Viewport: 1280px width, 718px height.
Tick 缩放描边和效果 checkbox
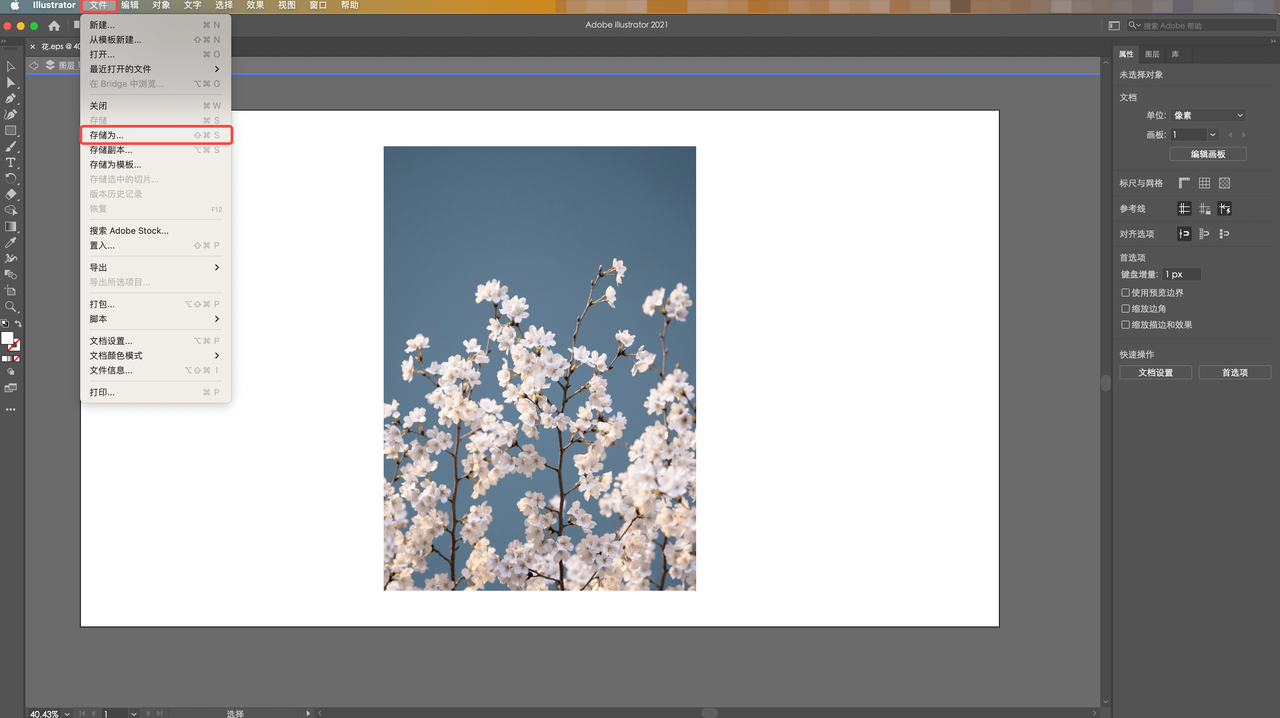click(x=1125, y=325)
